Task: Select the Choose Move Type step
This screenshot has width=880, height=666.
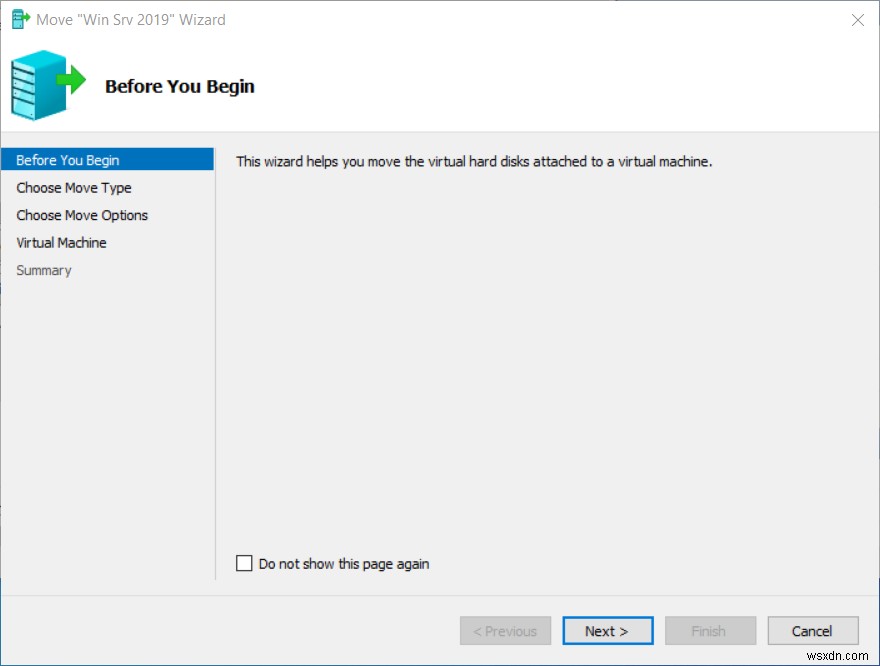Action: point(74,187)
